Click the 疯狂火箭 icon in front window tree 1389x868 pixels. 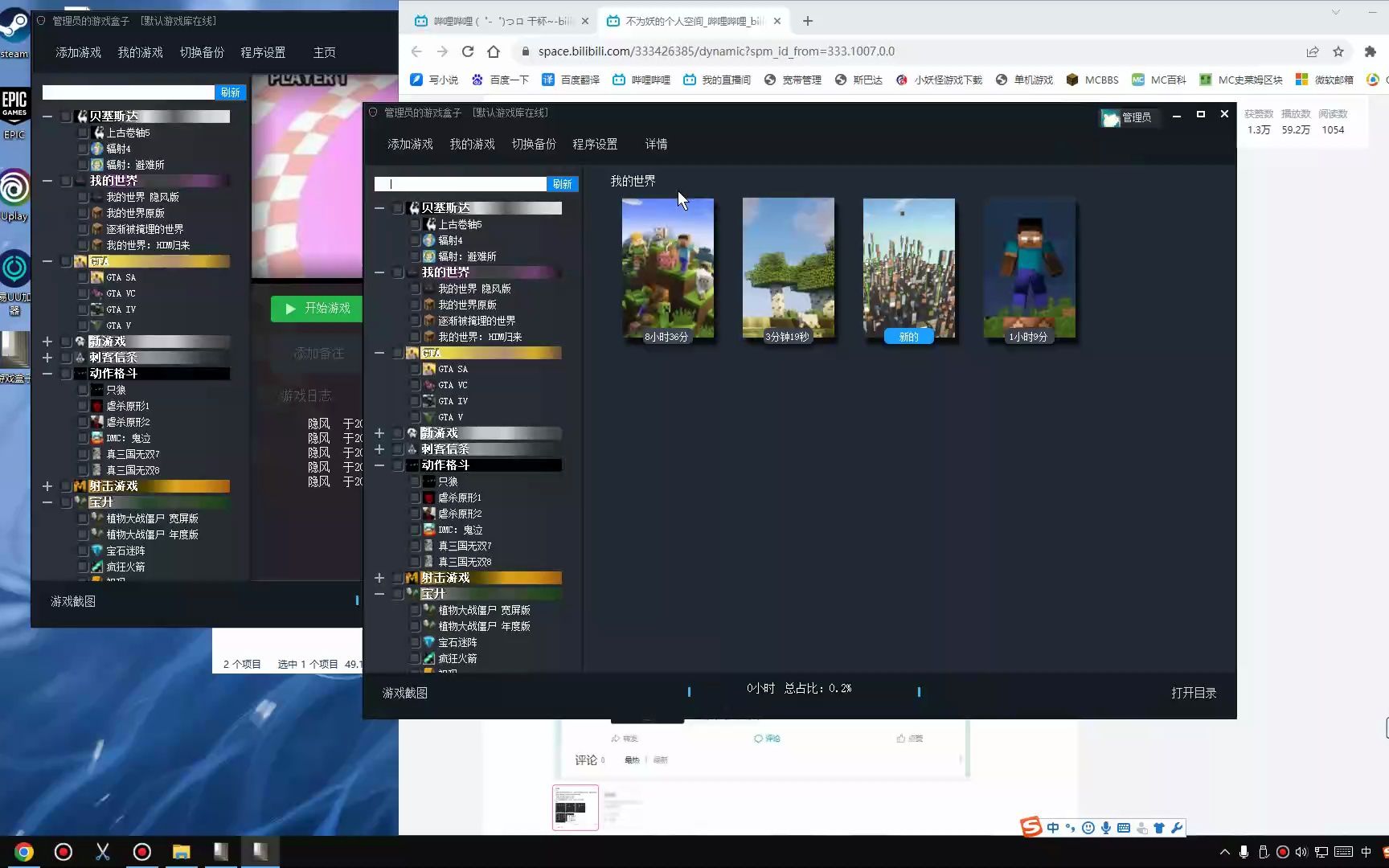click(430, 658)
